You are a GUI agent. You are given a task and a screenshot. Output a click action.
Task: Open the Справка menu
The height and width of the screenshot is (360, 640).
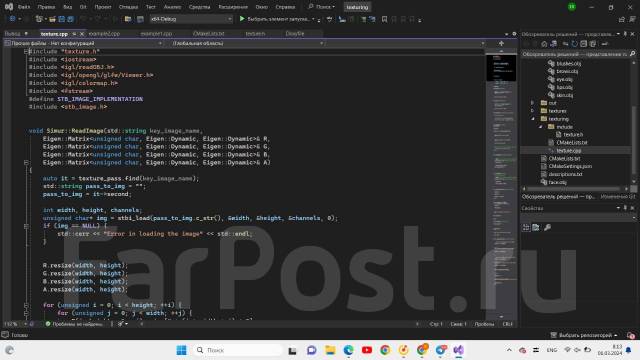[285, 7]
